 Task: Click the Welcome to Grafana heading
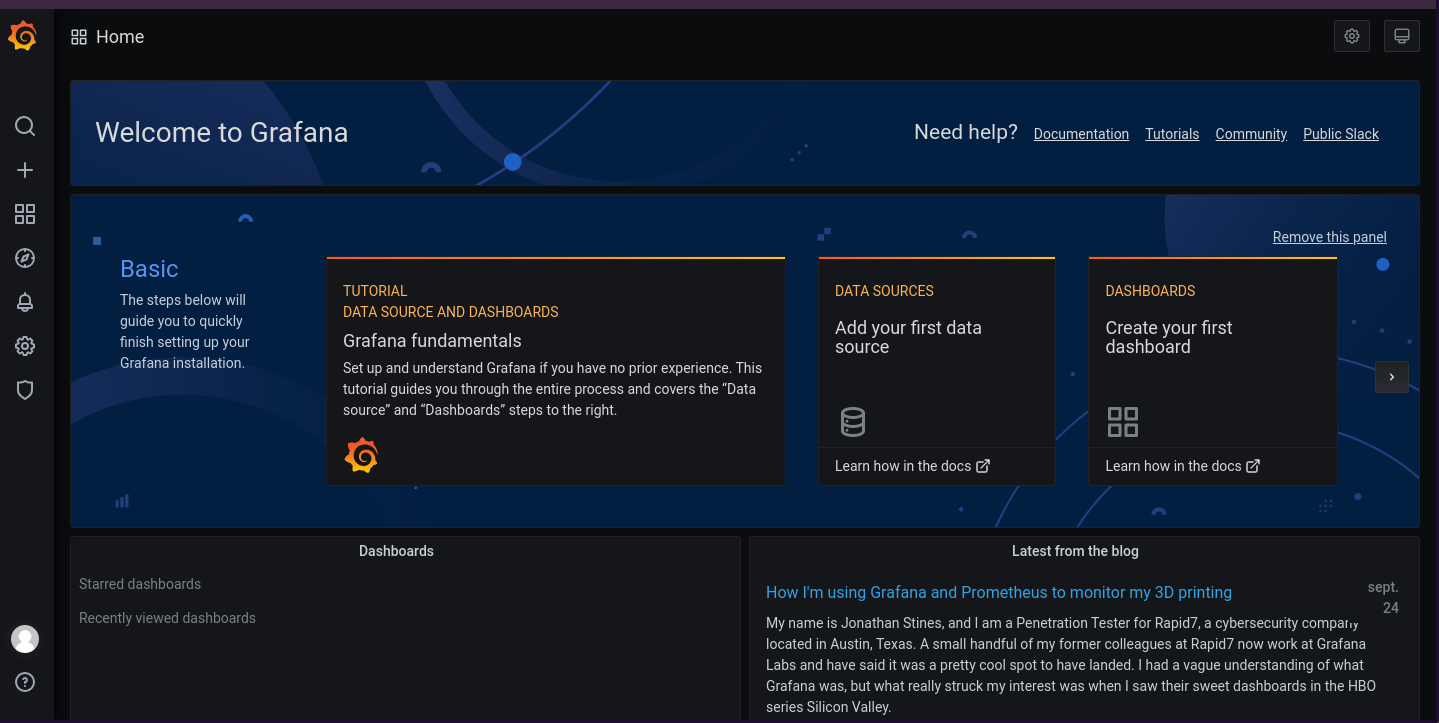[x=222, y=133]
